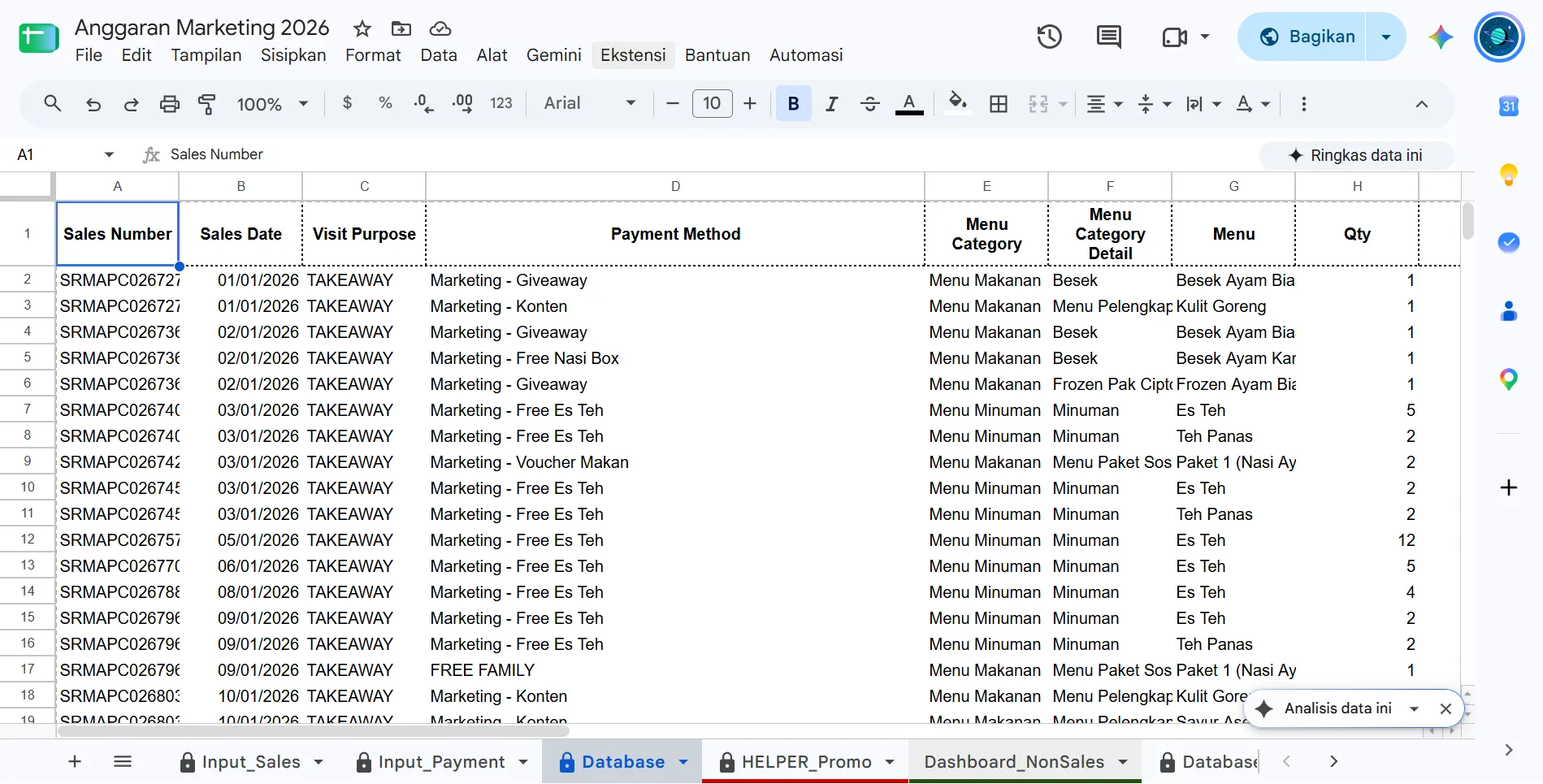Move the document using the folder icon
Screen dimensions: 1543x784
pyautogui.click(x=401, y=29)
